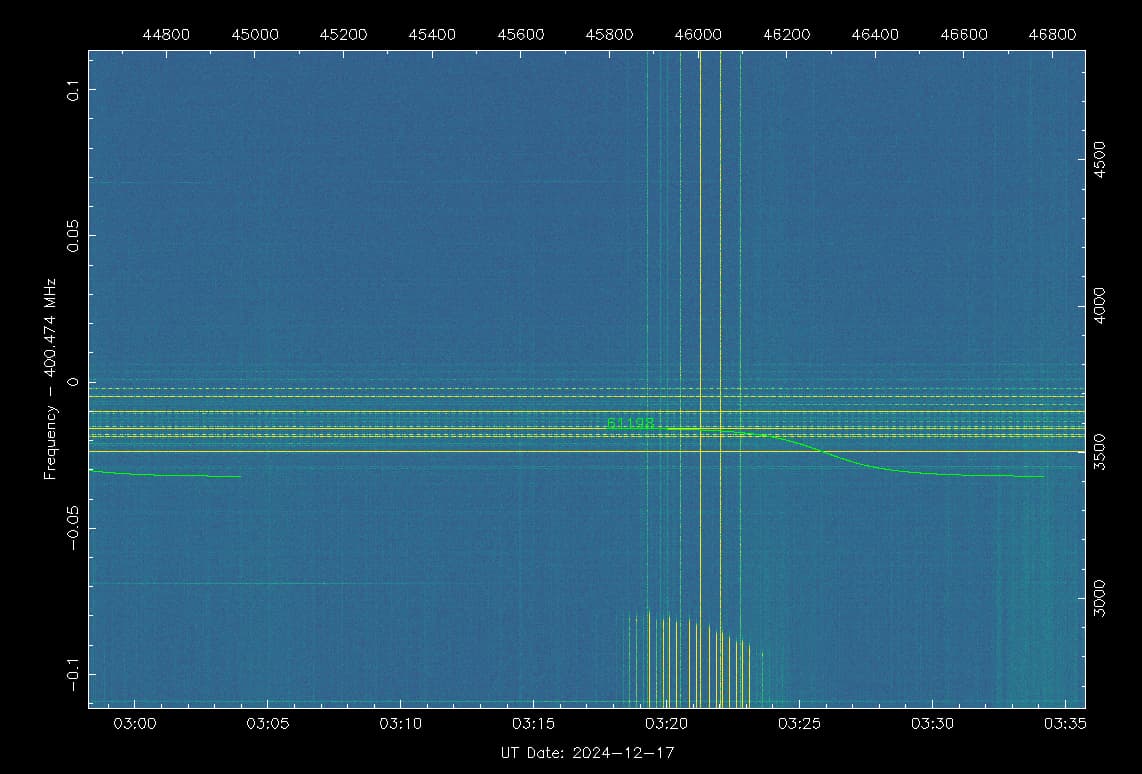The image size is (1142, 774).
Task: Click the -0.1 frequency tick label
Action: (73, 675)
